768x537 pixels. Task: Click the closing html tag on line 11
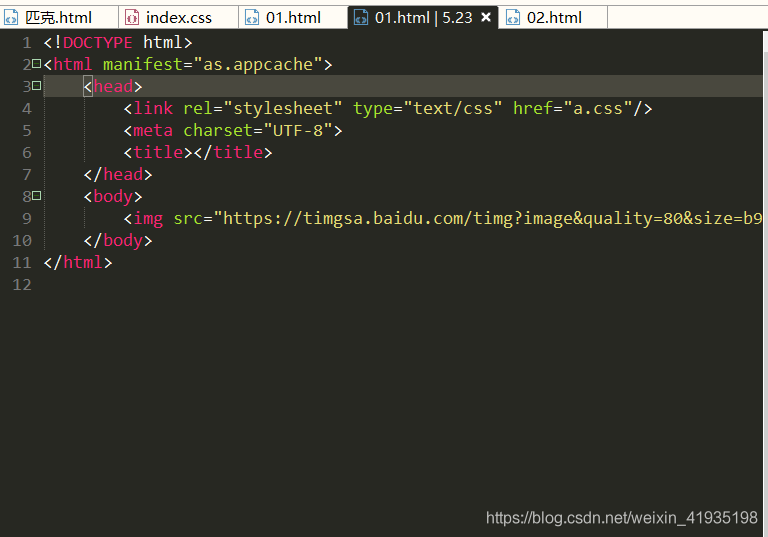tap(78, 263)
